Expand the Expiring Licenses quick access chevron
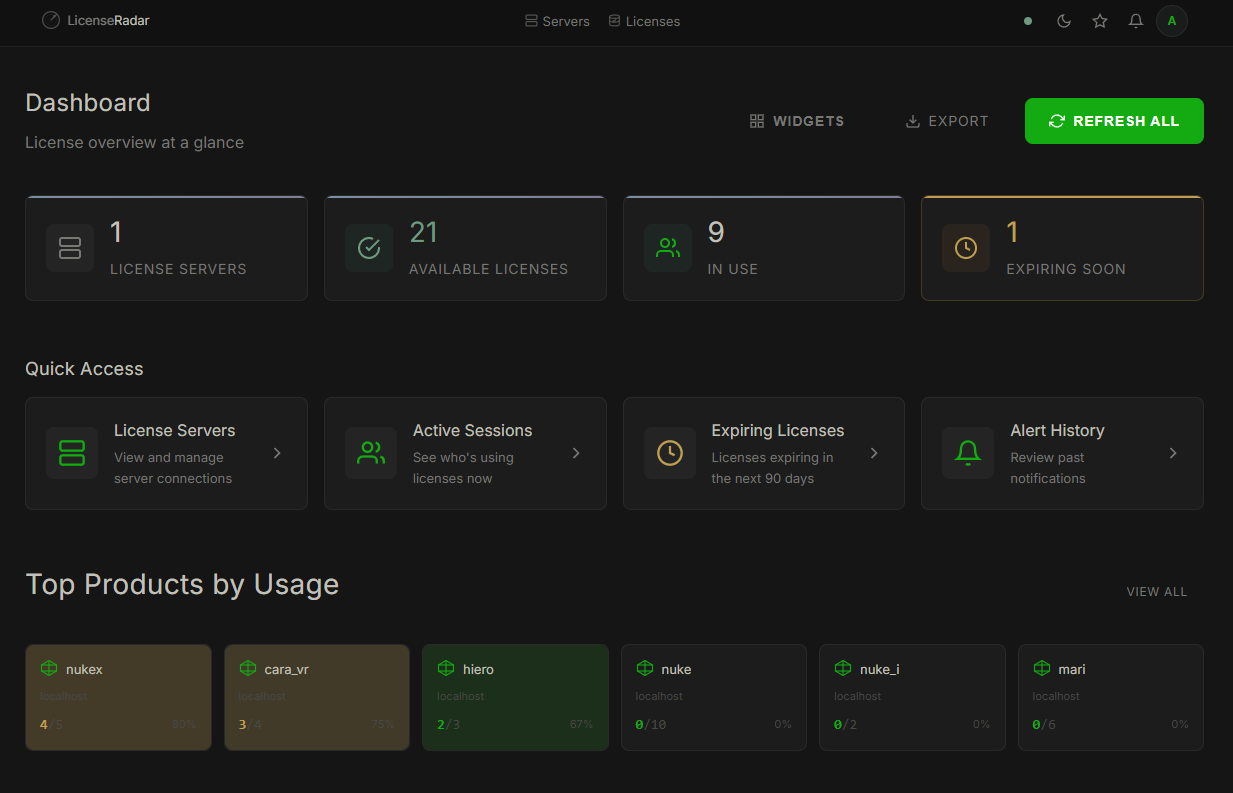The image size is (1233, 793). pyautogui.click(x=874, y=453)
